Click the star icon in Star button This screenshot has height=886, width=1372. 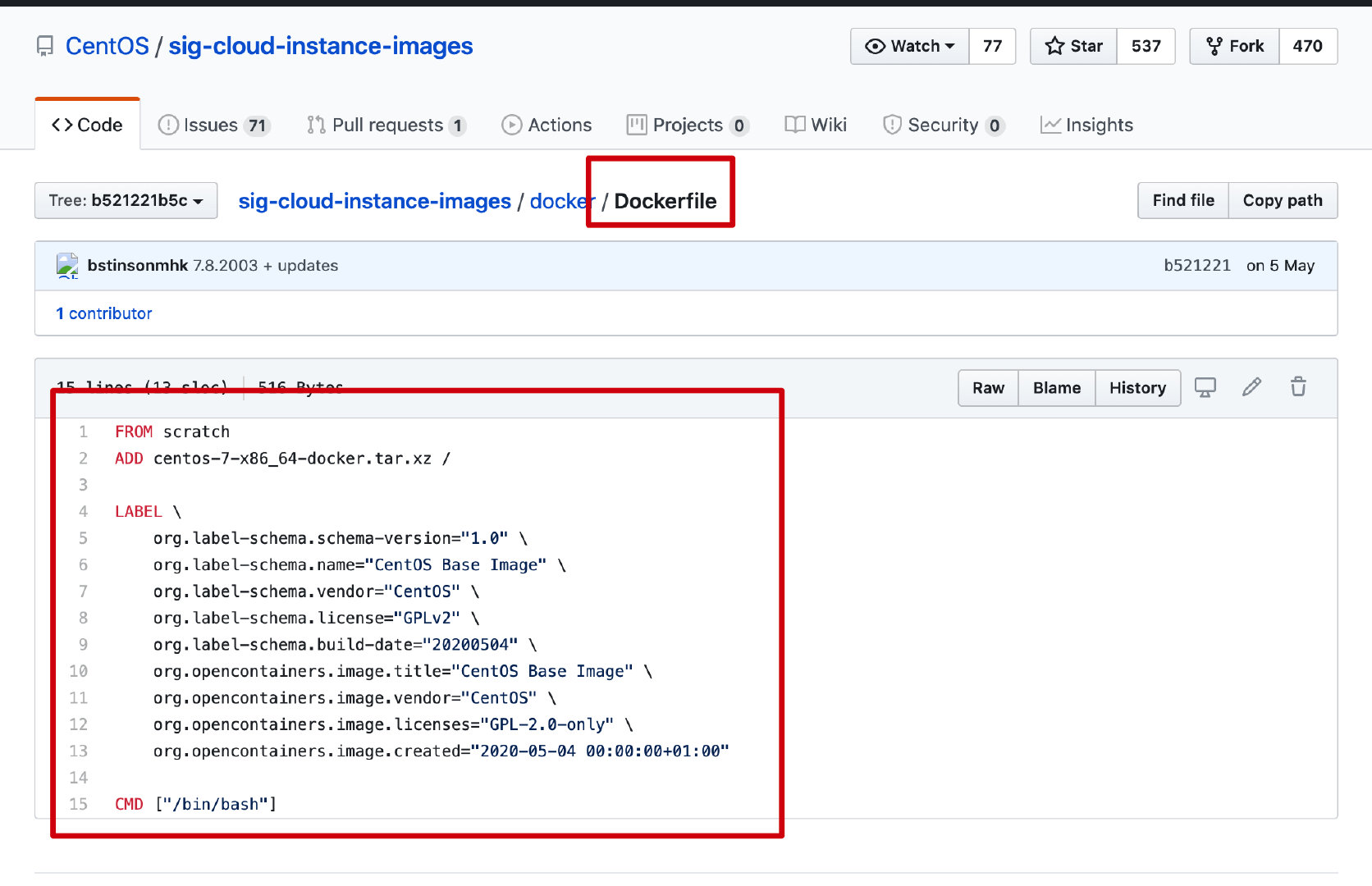point(1055,46)
